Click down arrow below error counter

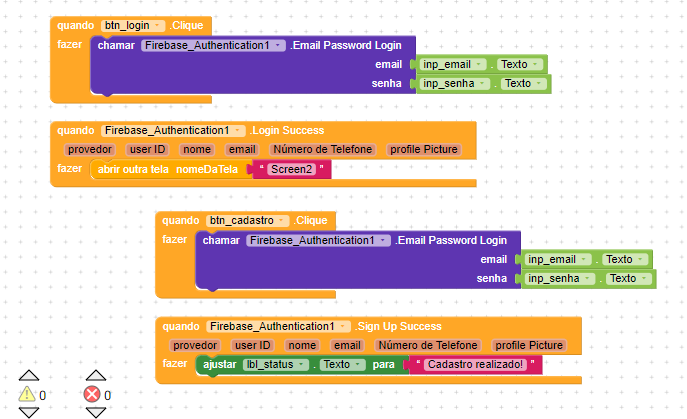[x=96, y=412]
